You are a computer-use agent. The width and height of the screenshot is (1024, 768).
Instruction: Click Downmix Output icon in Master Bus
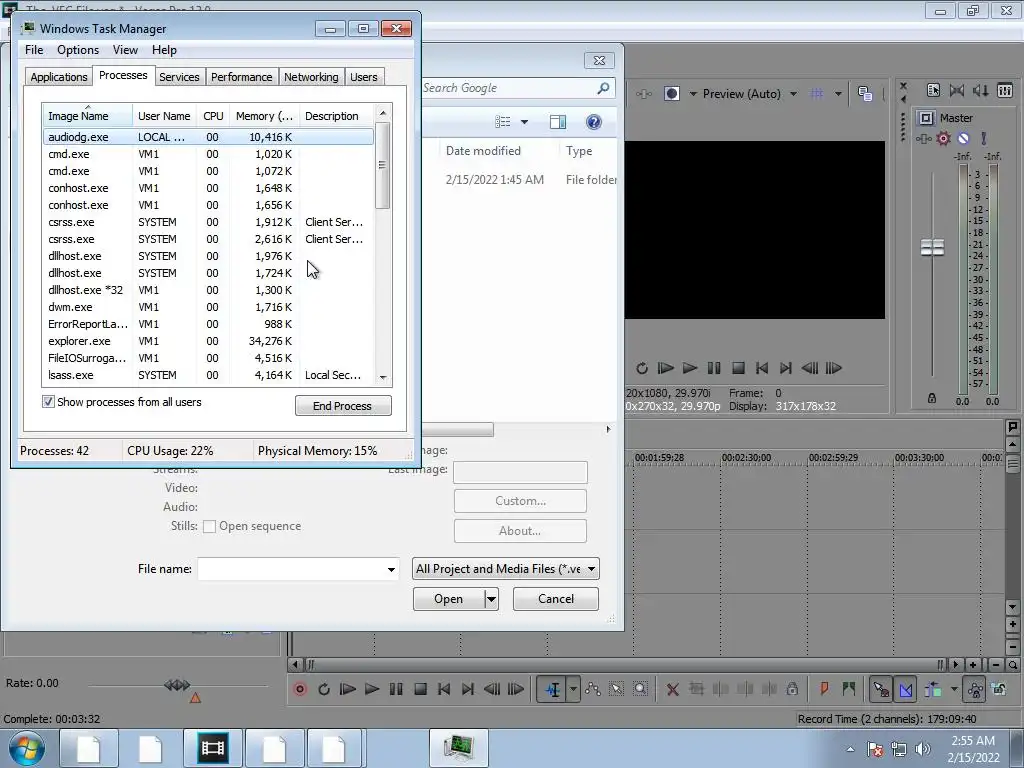point(957,91)
